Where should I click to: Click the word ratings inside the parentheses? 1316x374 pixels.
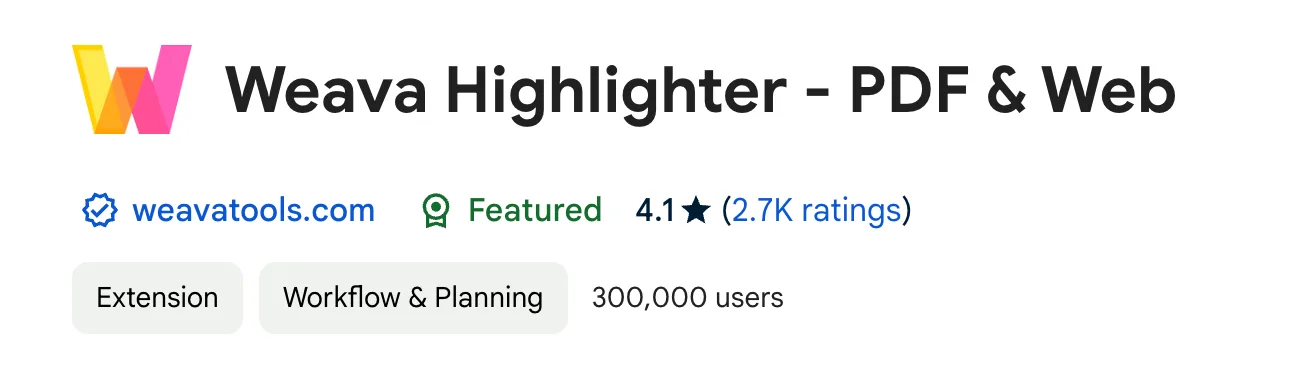(x=852, y=211)
